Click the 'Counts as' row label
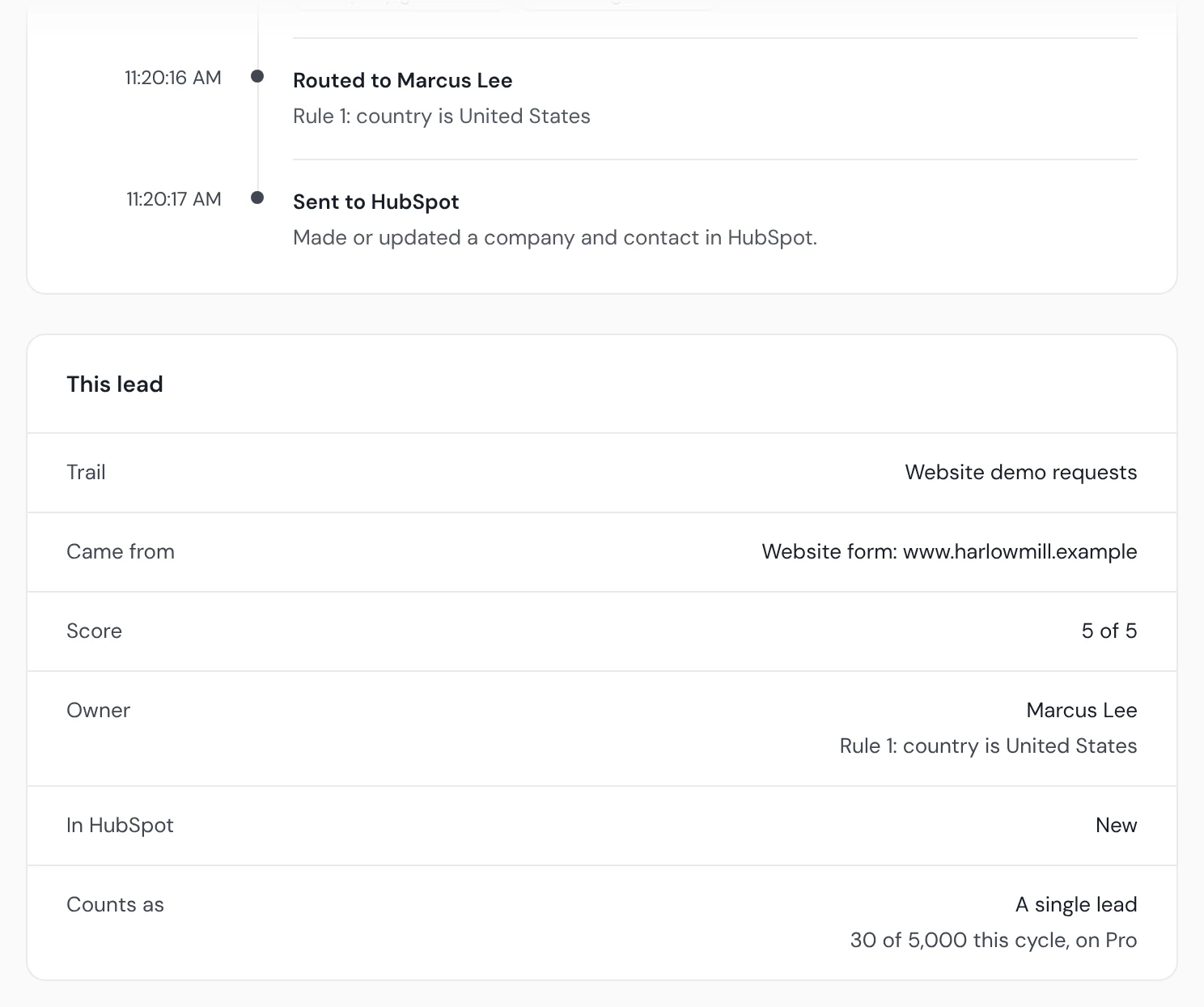Image resolution: width=1204 pixels, height=1007 pixels. (x=115, y=904)
